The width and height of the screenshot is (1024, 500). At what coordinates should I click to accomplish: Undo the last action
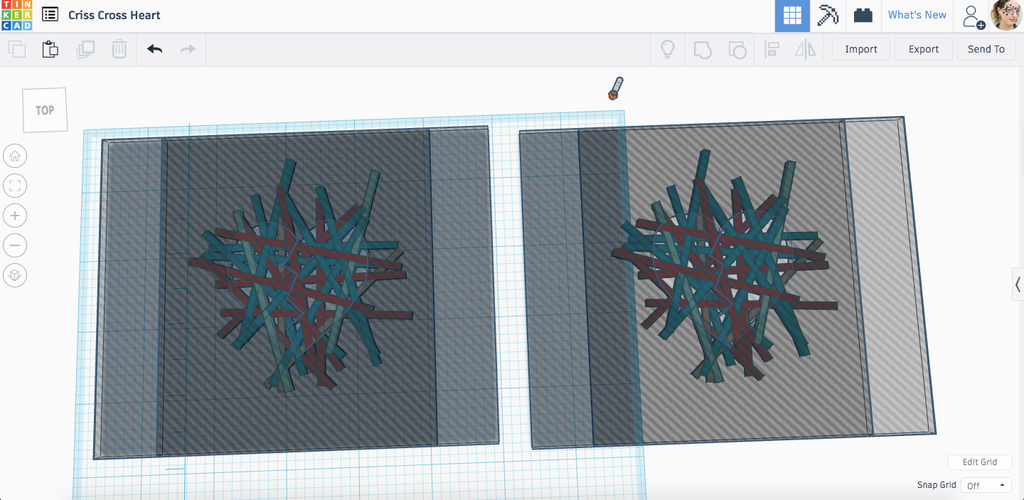pos(155,50)
